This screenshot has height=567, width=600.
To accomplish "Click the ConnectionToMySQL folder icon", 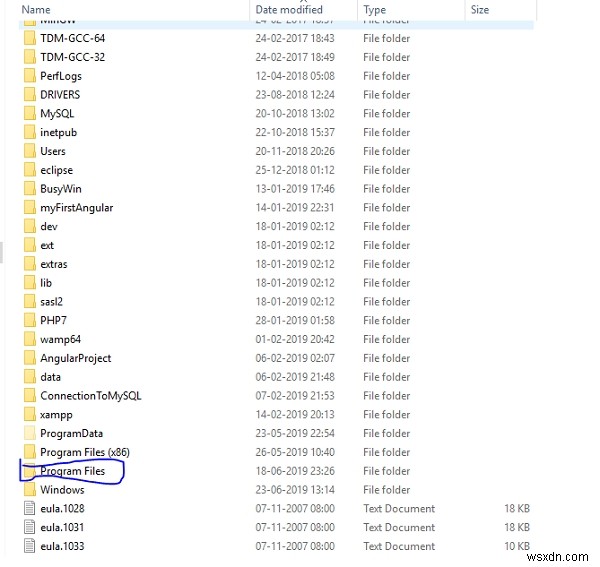I will [x=29, y=396].
